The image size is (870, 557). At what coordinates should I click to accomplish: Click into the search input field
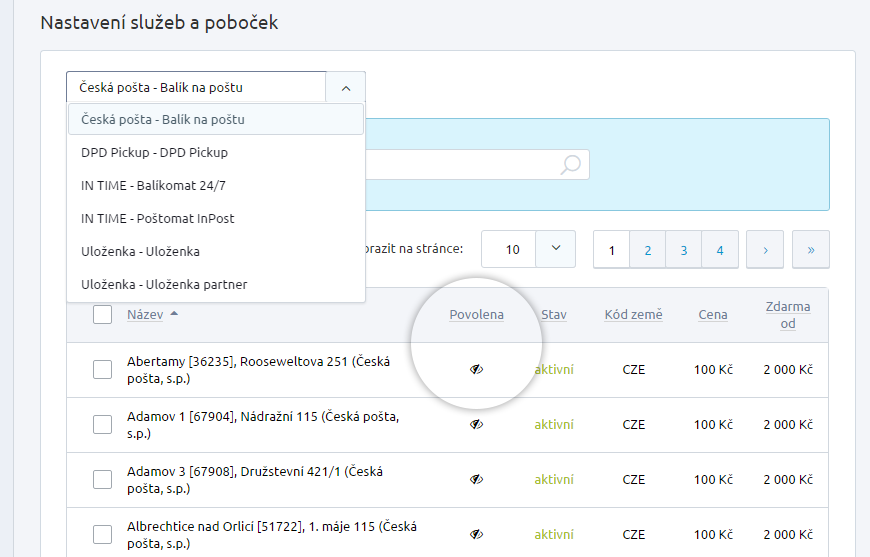(x=460, y=165)
